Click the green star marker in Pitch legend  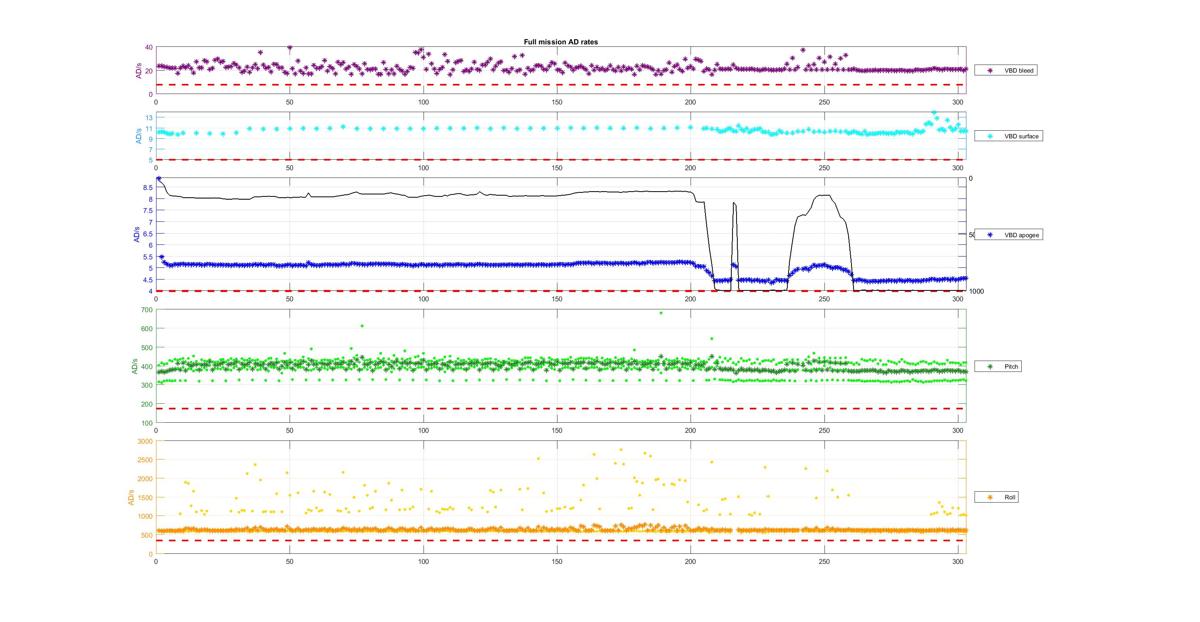tap(990, 367)
